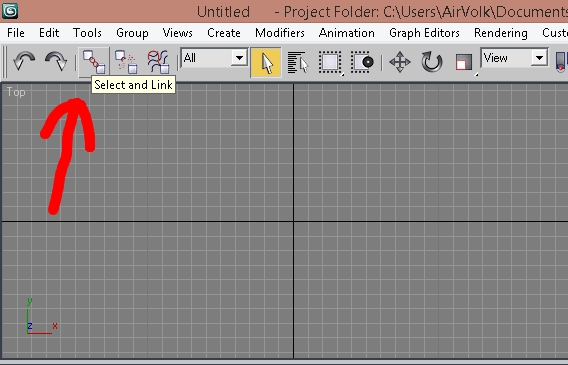Open the Animation menu
568x365 pixels.
(x=347, y=33)
